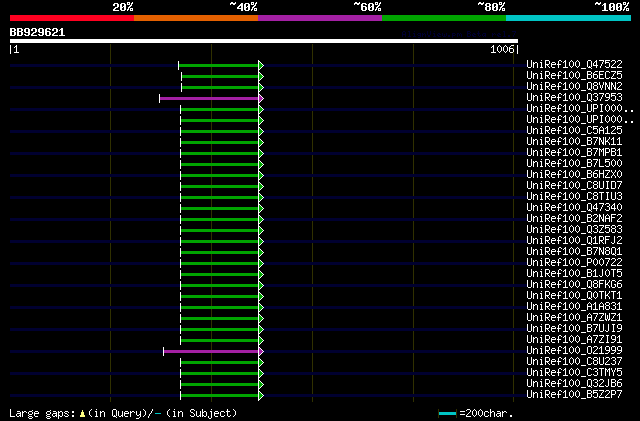Click the green alignment bar for P00722
This screenshot has height=421, width=640.
pyautogui.click(x=220, y=264)
